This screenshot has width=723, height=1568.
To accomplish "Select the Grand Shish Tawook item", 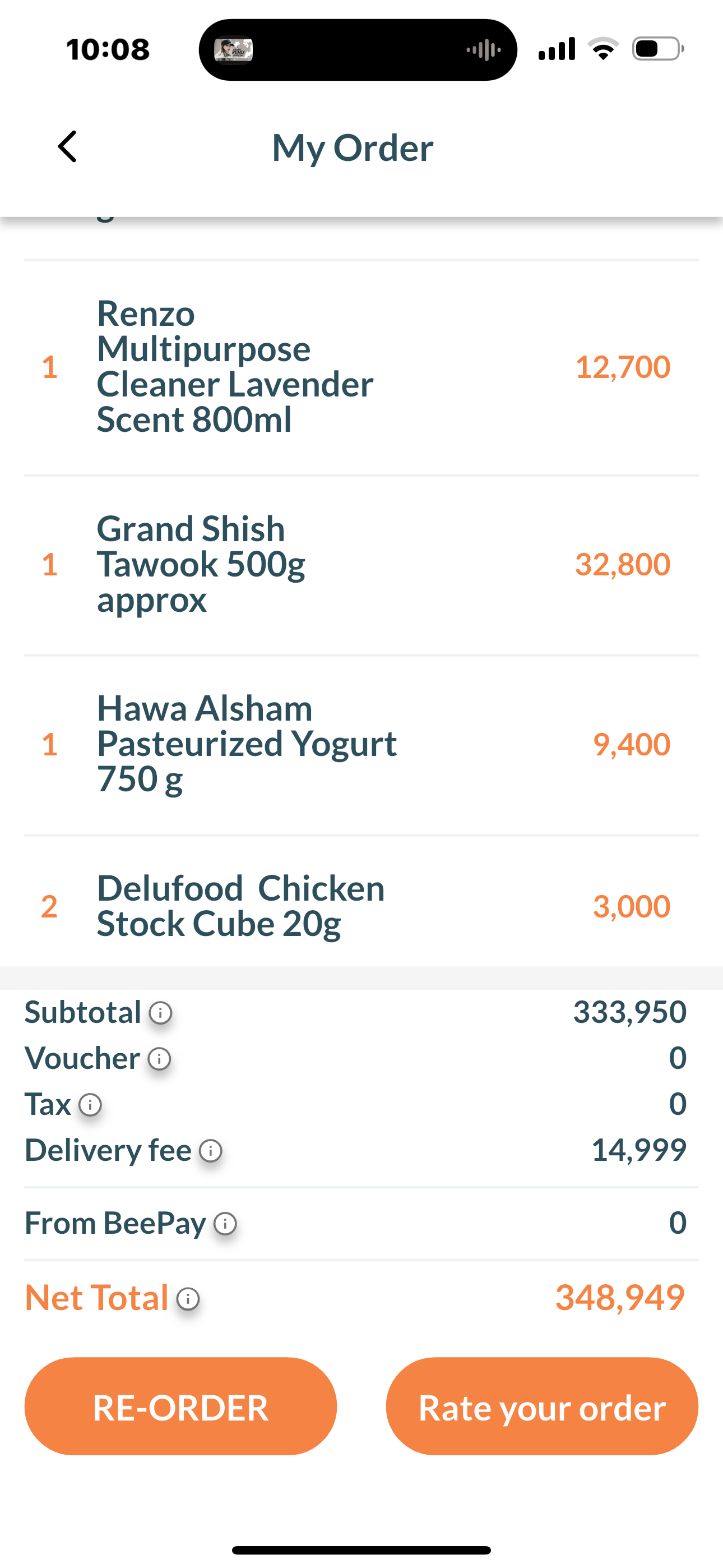I will tap(201, 564).
